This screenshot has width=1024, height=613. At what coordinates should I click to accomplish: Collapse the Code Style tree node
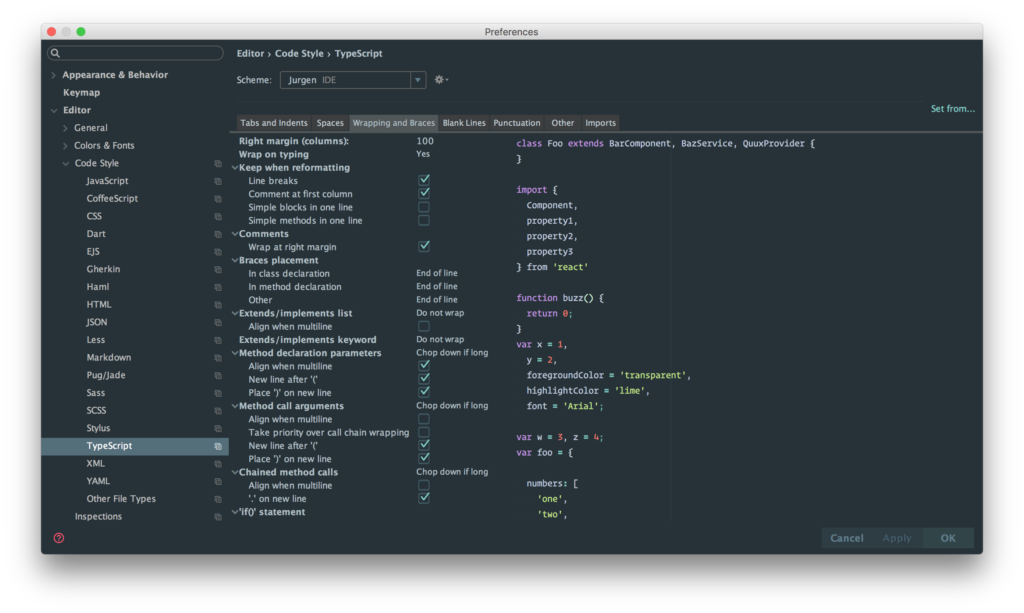point(66,164)
